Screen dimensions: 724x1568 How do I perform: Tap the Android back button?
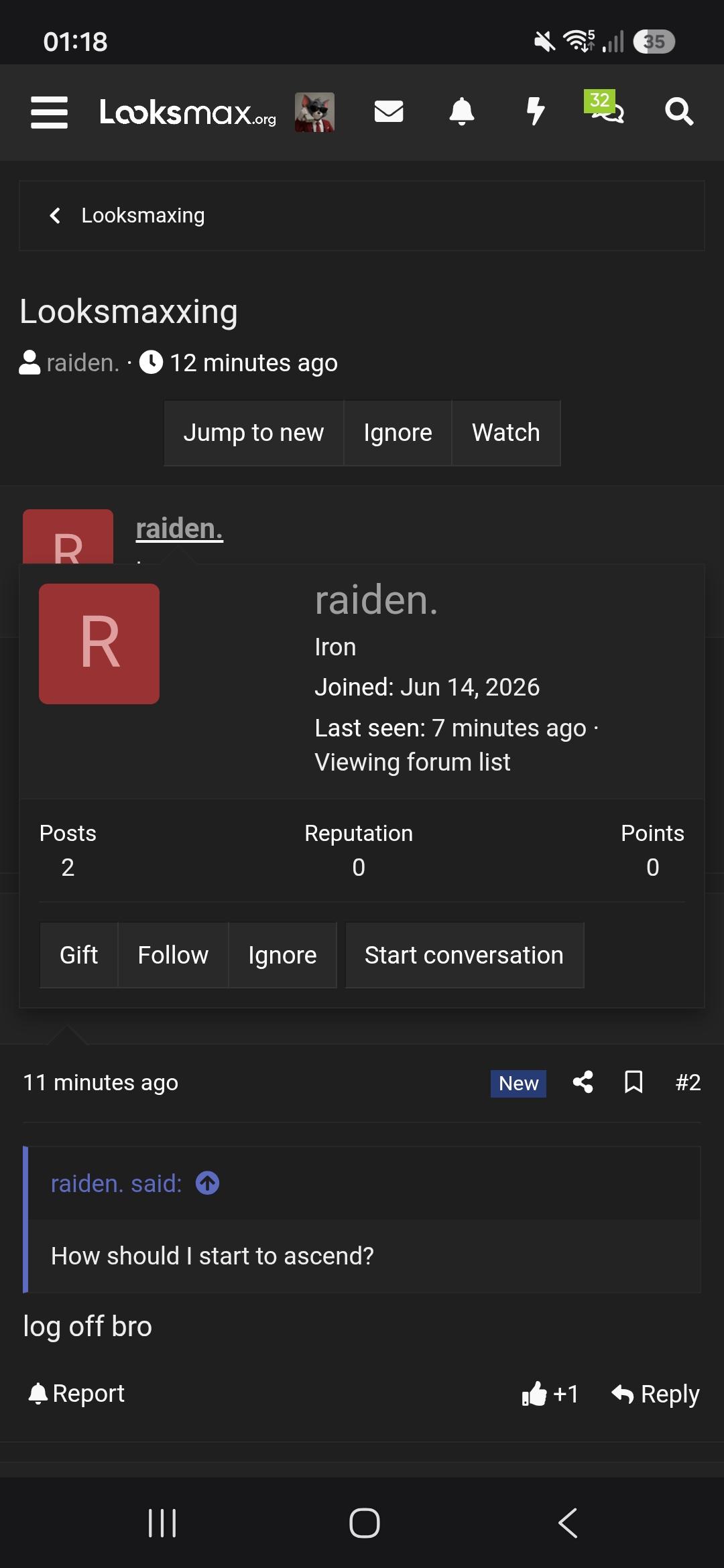[568, 1523]
